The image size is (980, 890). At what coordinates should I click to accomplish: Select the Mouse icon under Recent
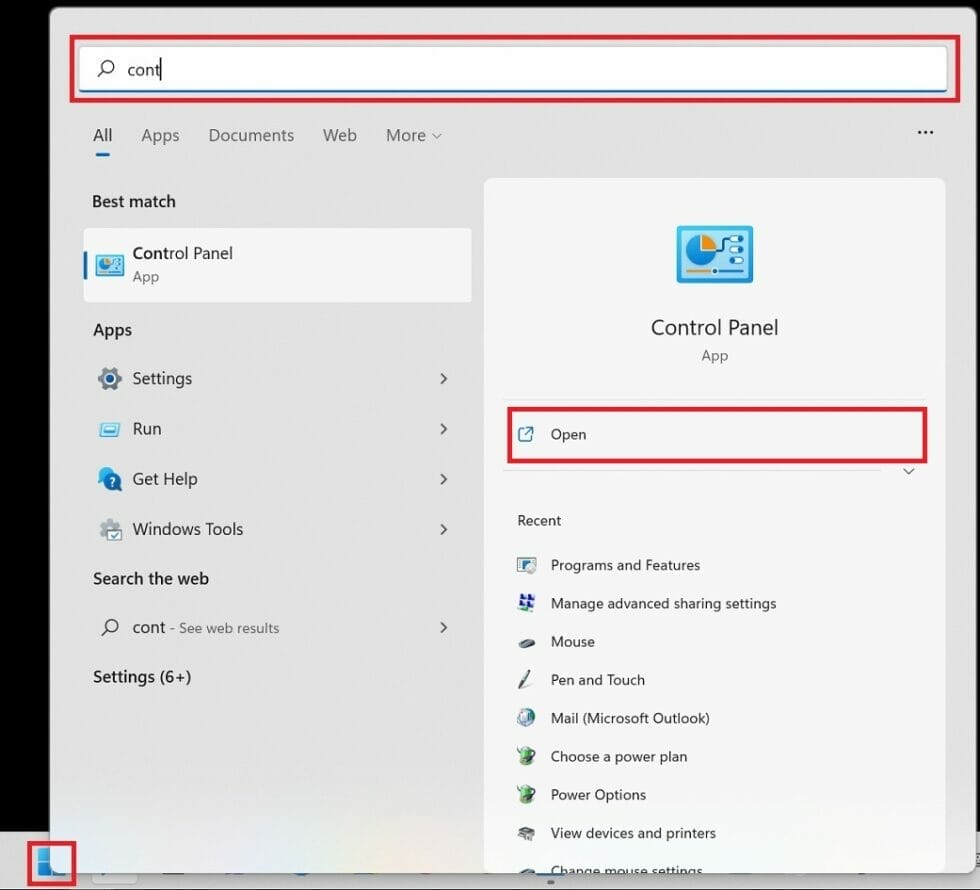coord(573,641)
